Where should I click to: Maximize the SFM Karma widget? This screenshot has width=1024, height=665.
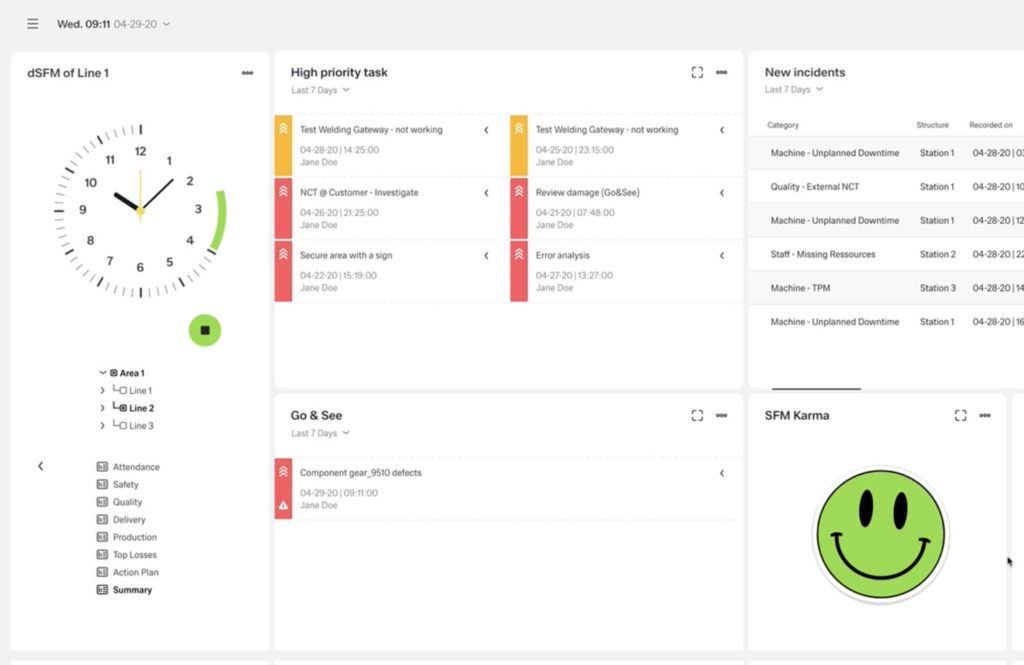[960, 416]
